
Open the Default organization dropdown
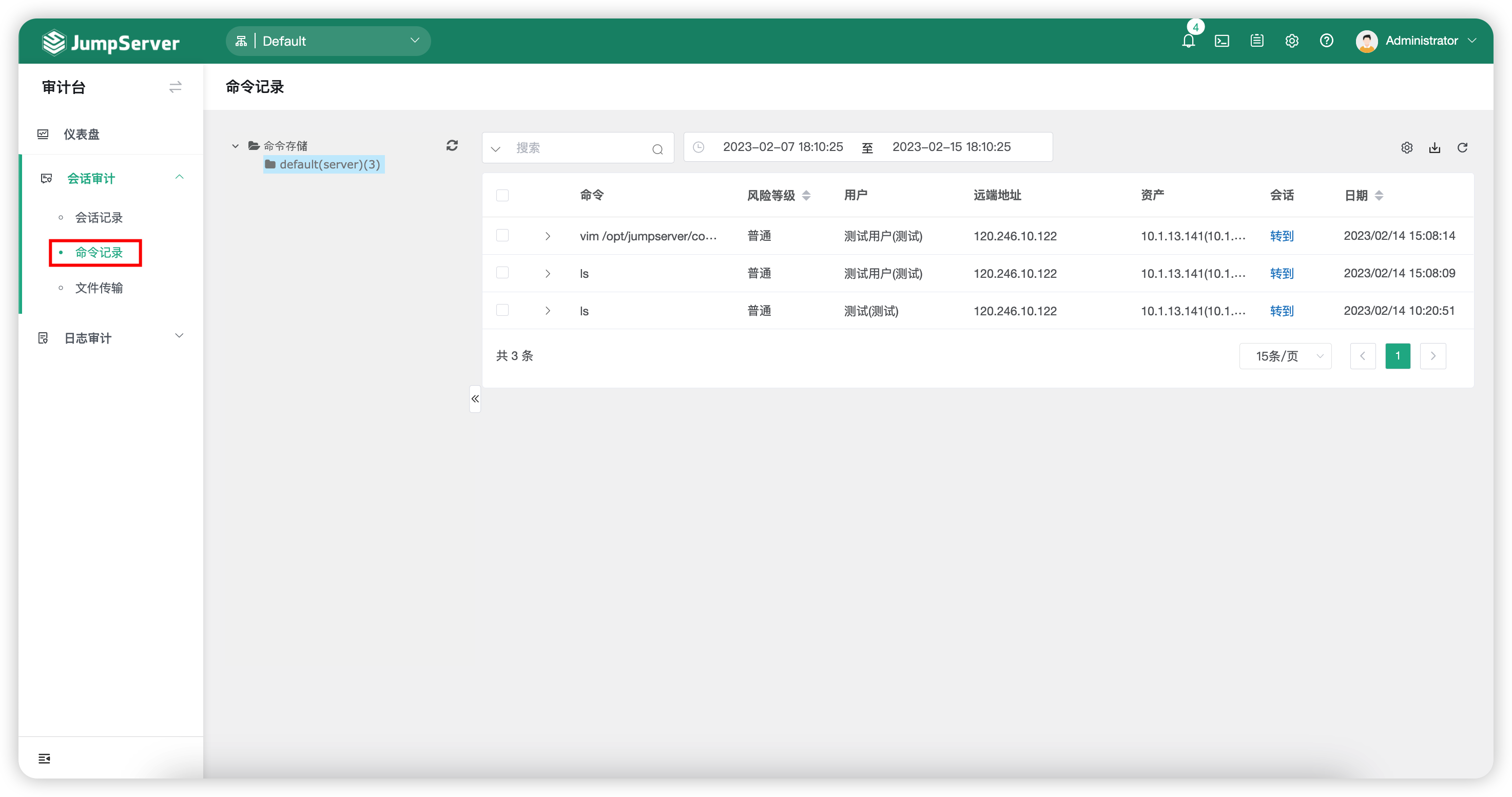tap(328, 41)
